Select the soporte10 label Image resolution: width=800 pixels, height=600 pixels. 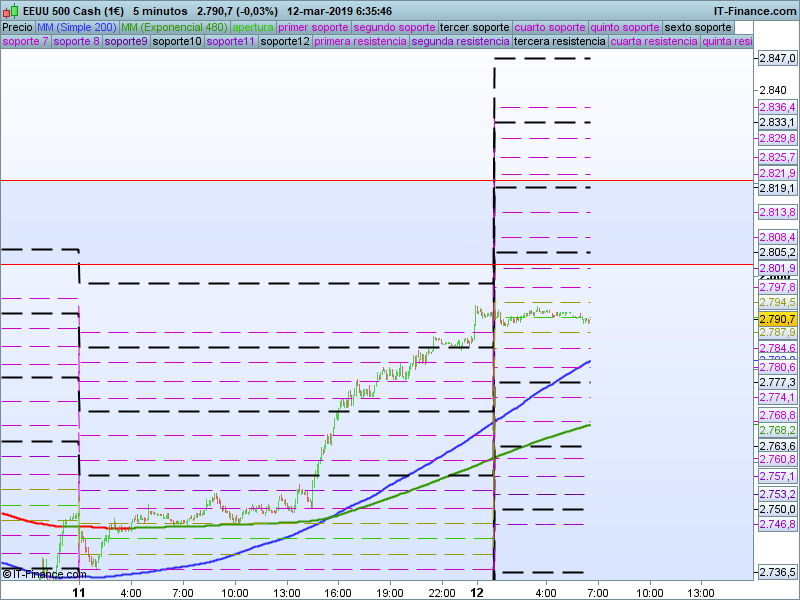(177, 42)
